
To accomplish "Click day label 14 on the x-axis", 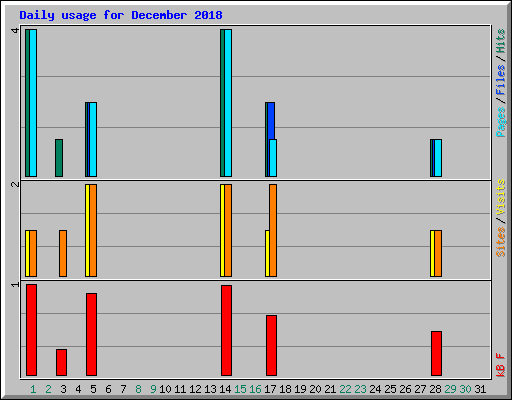I will pyautogui.click(x=225, y=389).
